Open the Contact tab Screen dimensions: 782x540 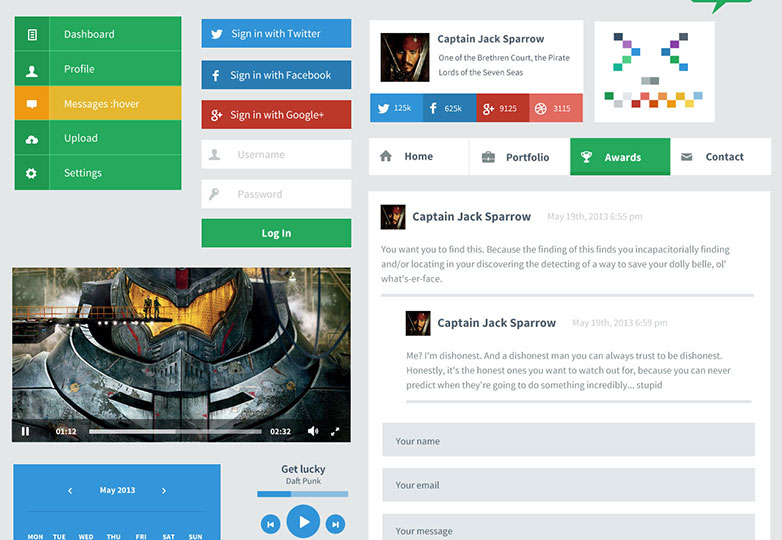click(x=720, y=157)
